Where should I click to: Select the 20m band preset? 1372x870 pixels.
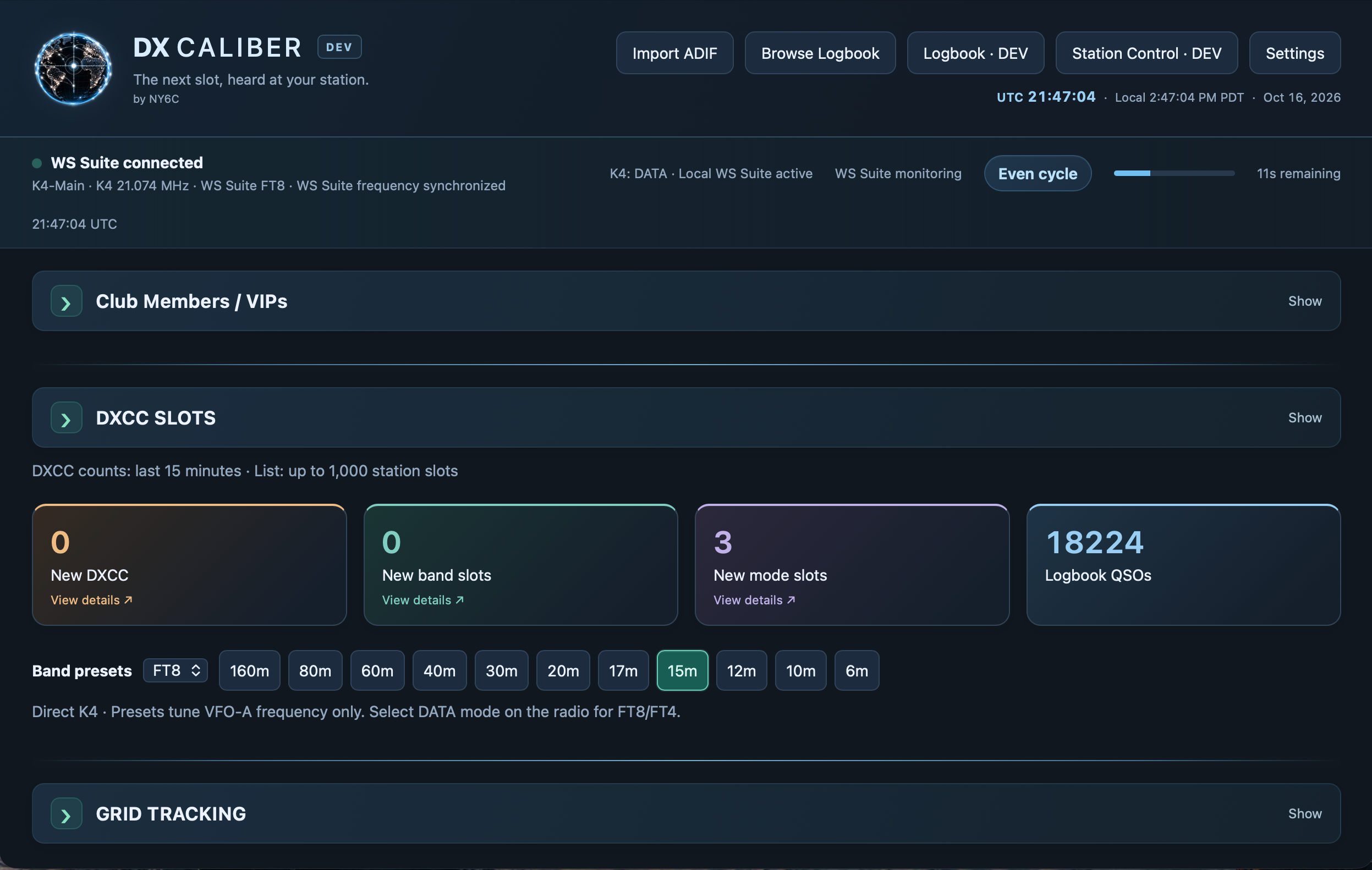[563, 670]
